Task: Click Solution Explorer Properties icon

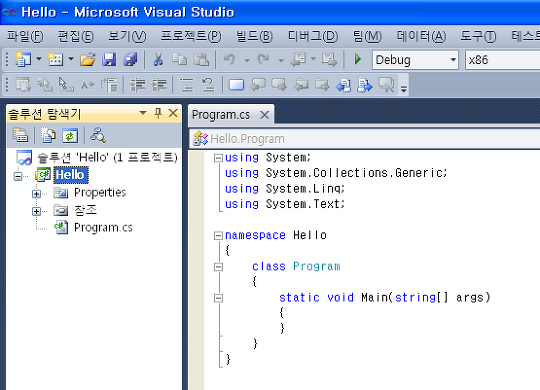Action: click(x=20, y=135)
